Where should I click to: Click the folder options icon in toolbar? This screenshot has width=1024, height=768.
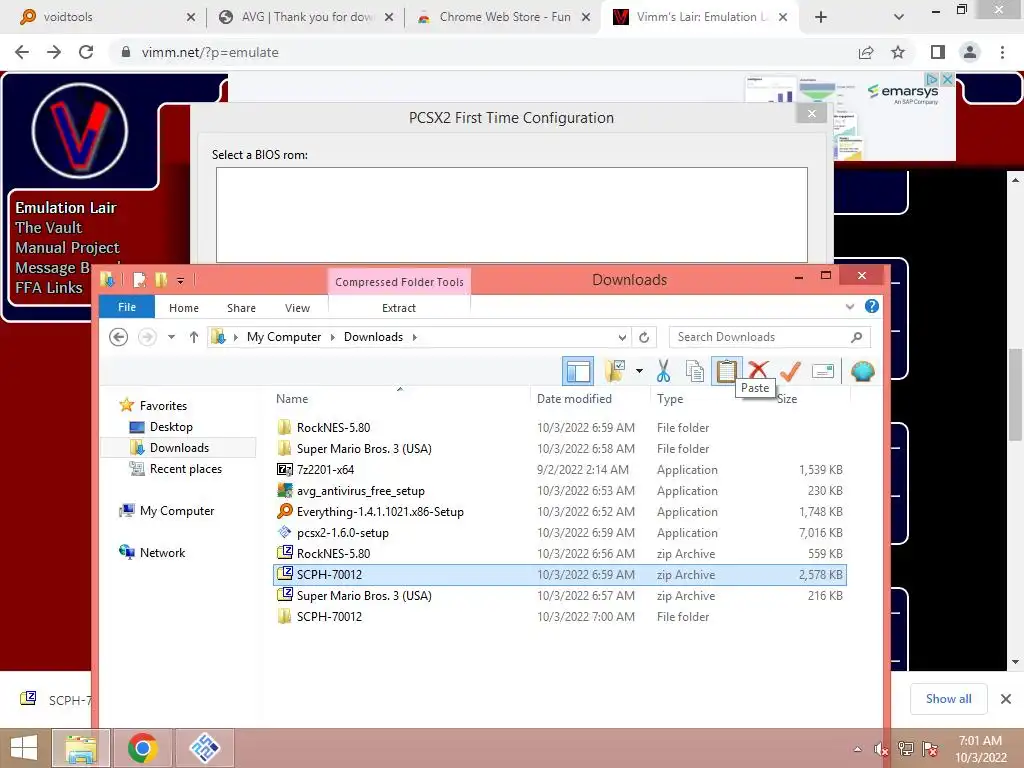pyautogui.click(x=615, y=371)
